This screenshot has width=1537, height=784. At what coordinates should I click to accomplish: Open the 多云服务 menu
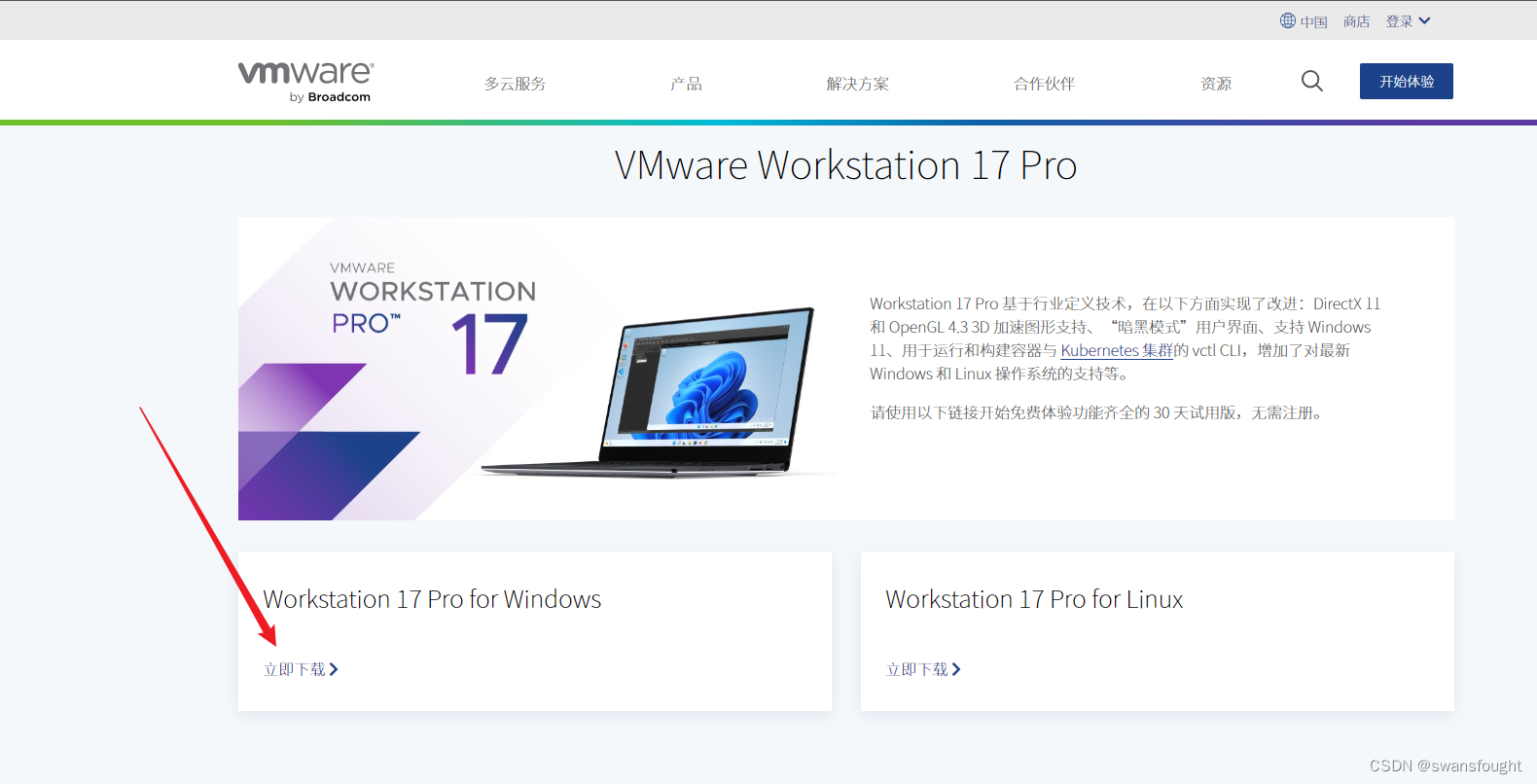(x=515, y=84)
